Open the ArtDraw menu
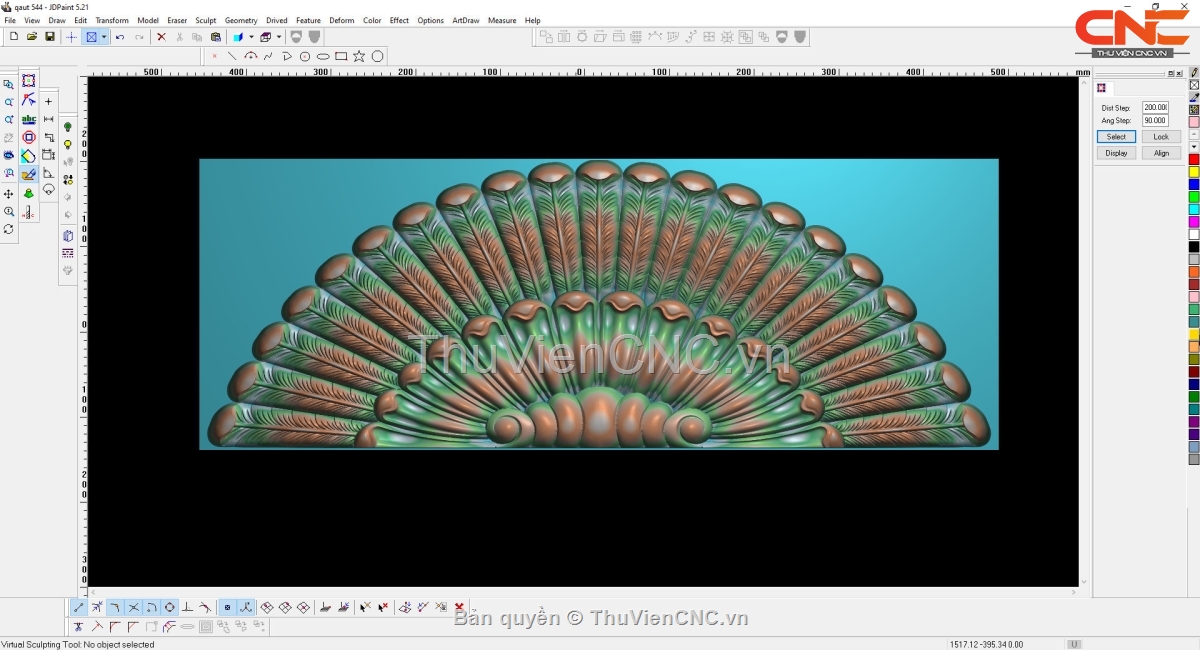 click(x=465, y=20)
